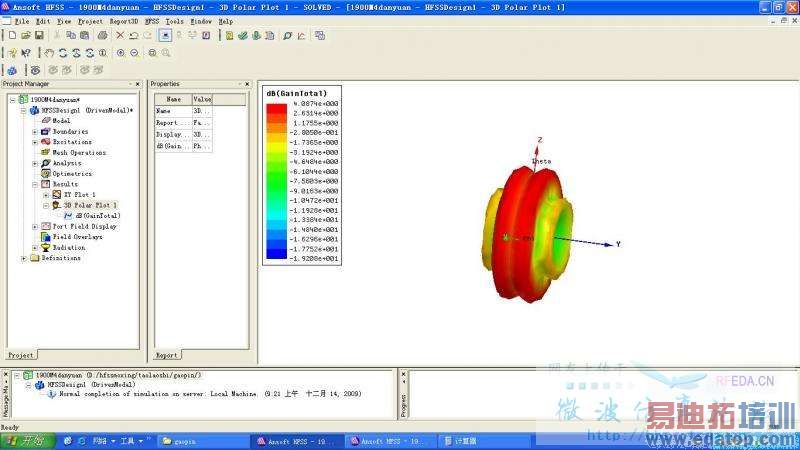Screen dimensions: 800x450
Task: Click the dB(GainTotal) legend title
Action: [296, 93]
